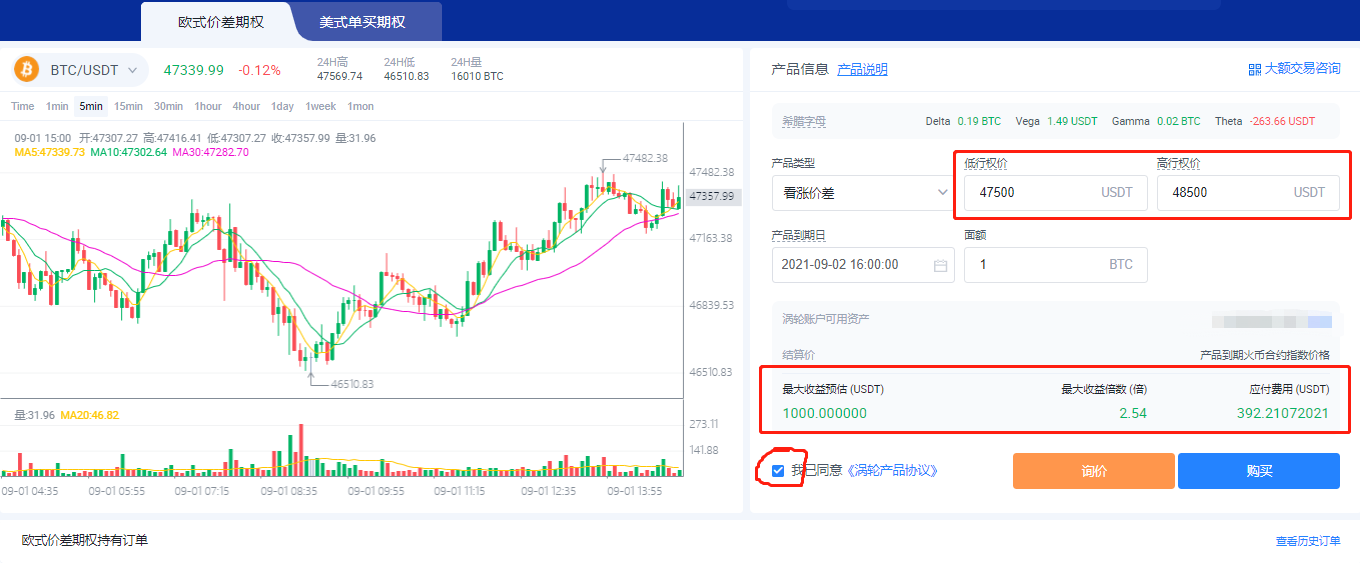Screen dimensions: 1360x563
Task: Open the 产品说明 link
Action: tap(862, 70)
